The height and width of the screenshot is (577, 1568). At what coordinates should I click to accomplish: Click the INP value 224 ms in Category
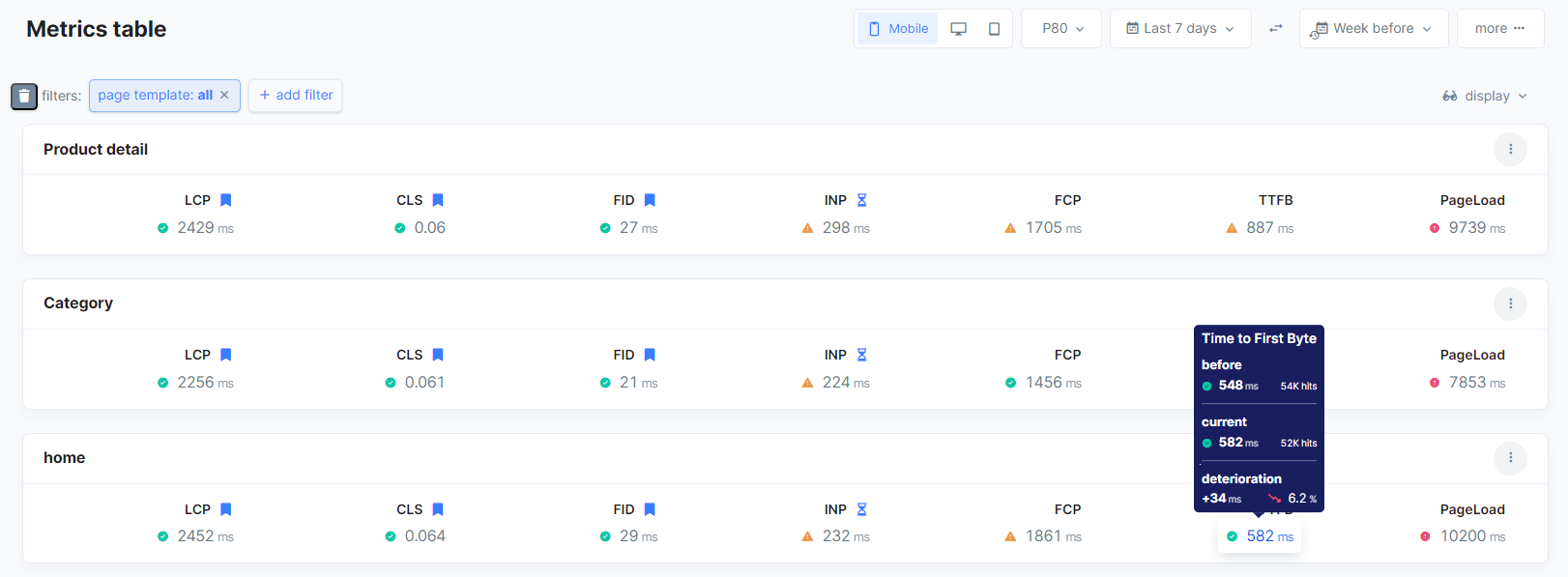click(x=846, y=383)
